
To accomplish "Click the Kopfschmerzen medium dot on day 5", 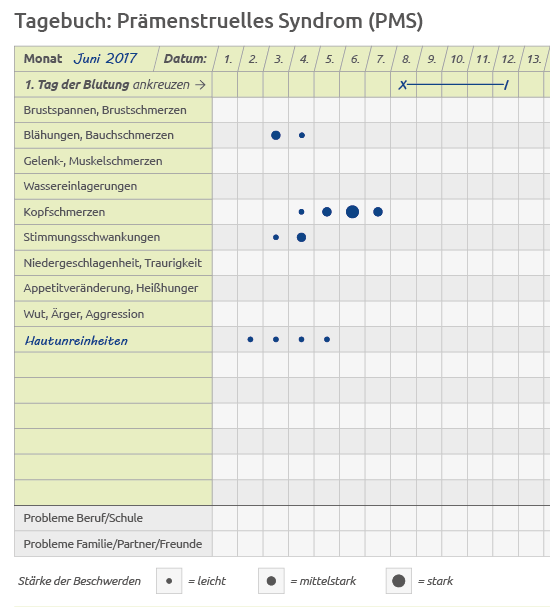I will coord(327,212).
